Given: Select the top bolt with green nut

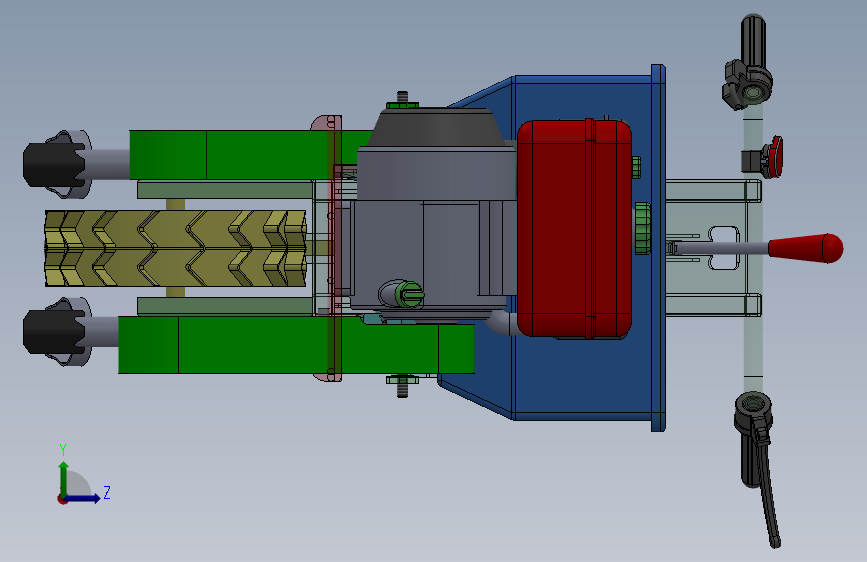Looking at the screenshot, I should pos(403,101).
